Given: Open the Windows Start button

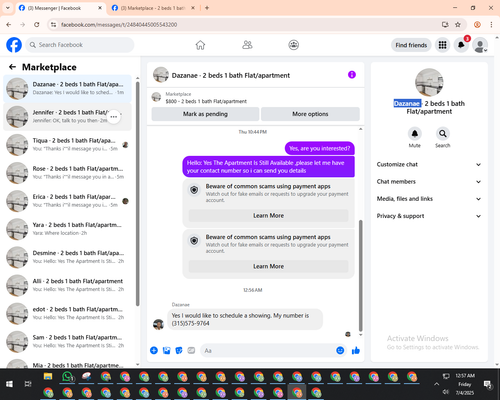Looking at the screenshot, I should (9, 384).
